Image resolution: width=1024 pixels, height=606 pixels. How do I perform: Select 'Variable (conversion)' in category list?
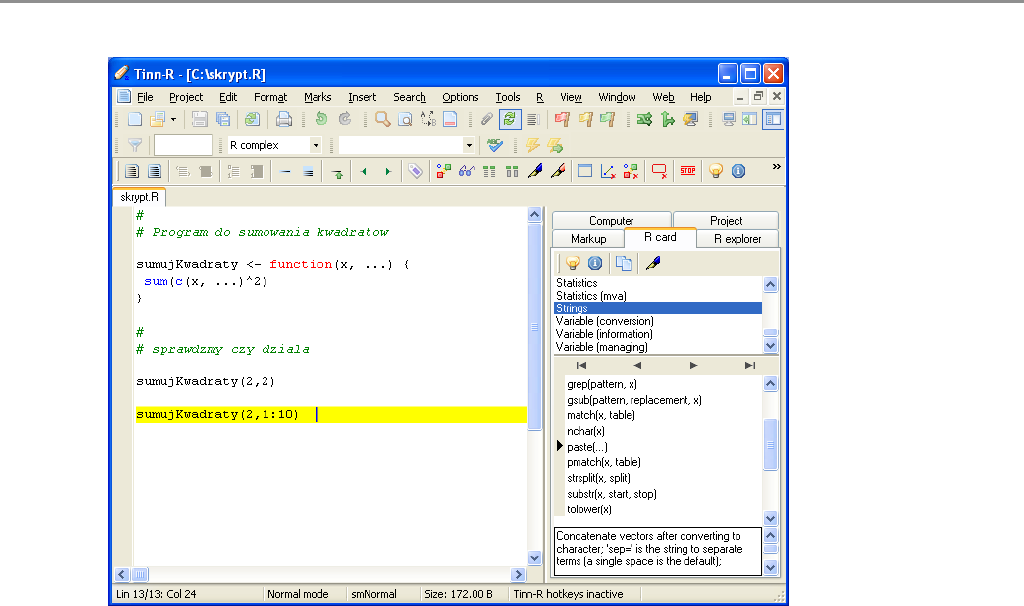(x=603, y=321)
